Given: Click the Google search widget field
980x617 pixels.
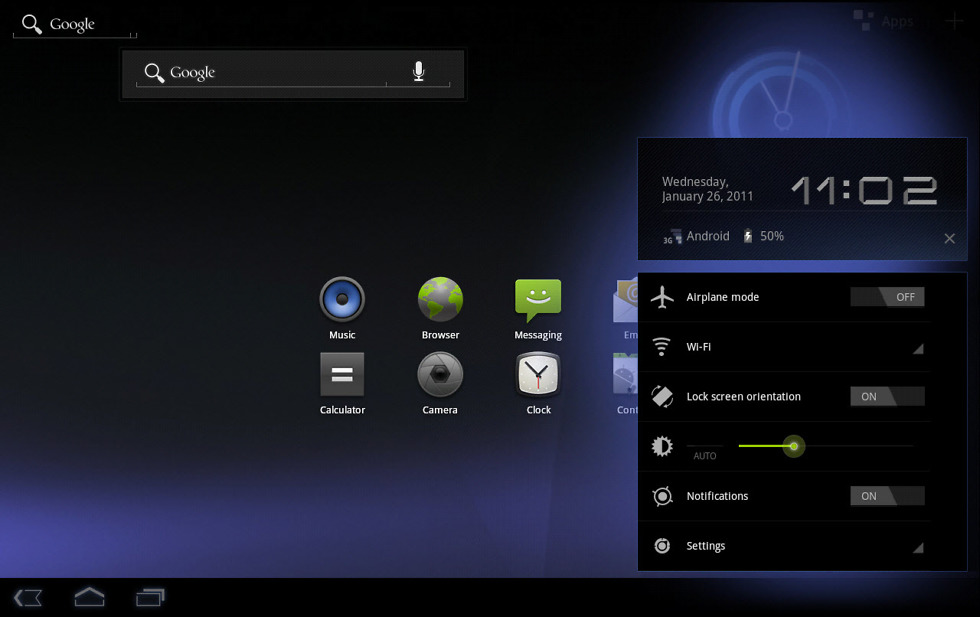Looking at the screenshot, I should point(260,73).
